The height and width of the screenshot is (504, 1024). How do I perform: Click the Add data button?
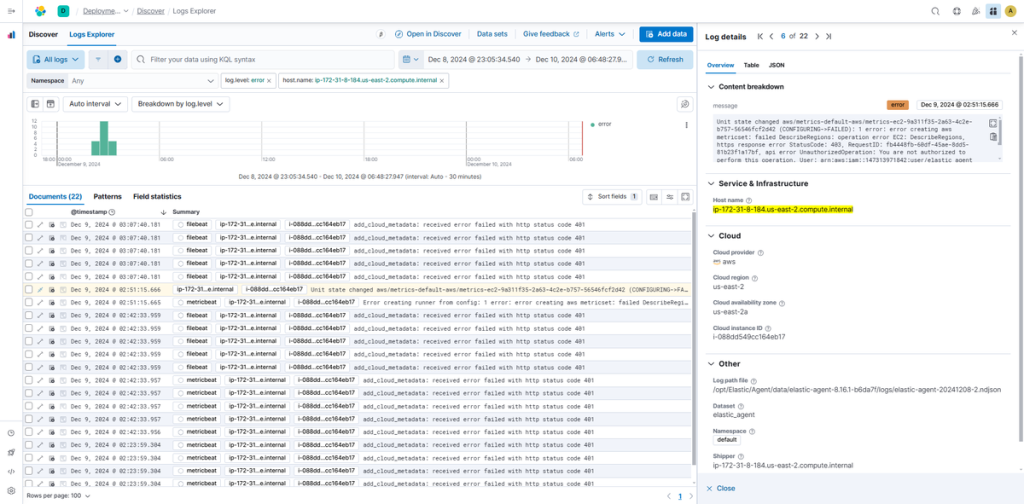tap(665, 34)
